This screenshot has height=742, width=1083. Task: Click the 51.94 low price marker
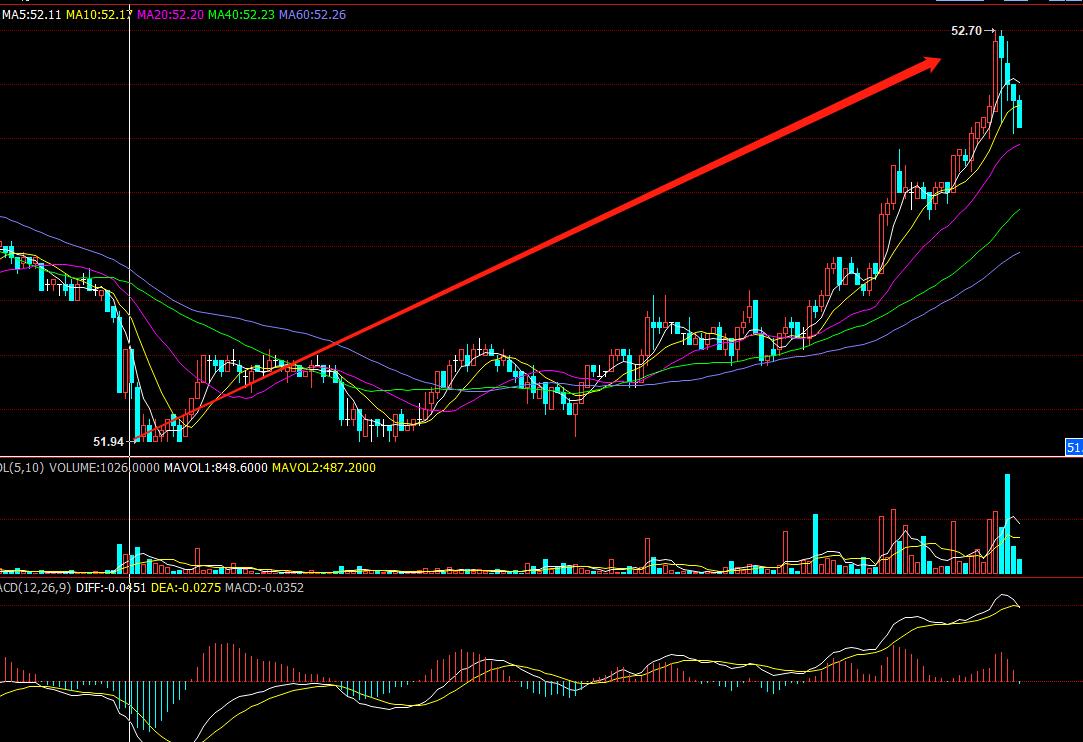click(108, 442)
